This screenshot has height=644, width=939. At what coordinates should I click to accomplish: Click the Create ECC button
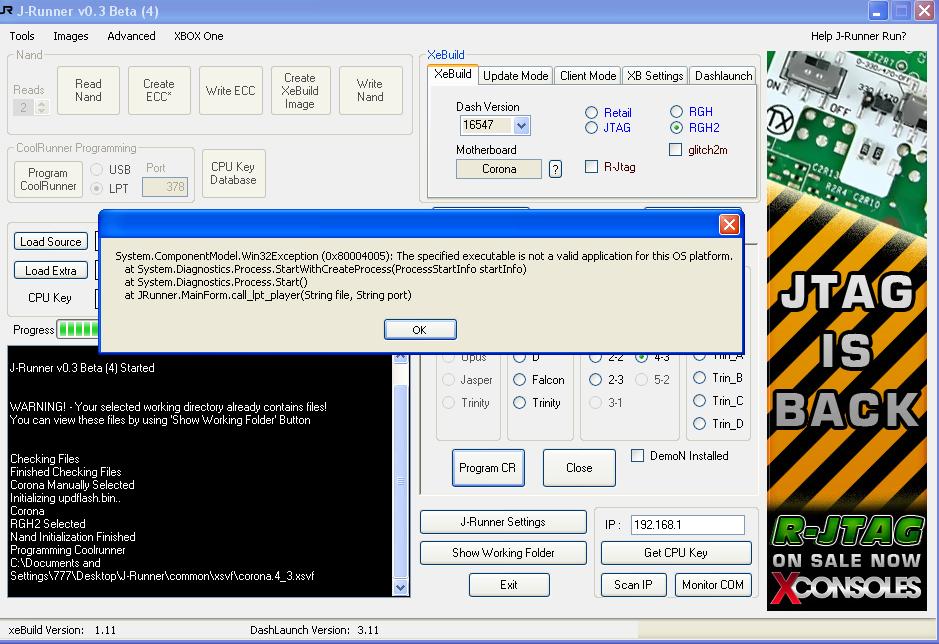pyautogui.click(x=159, y=90)
